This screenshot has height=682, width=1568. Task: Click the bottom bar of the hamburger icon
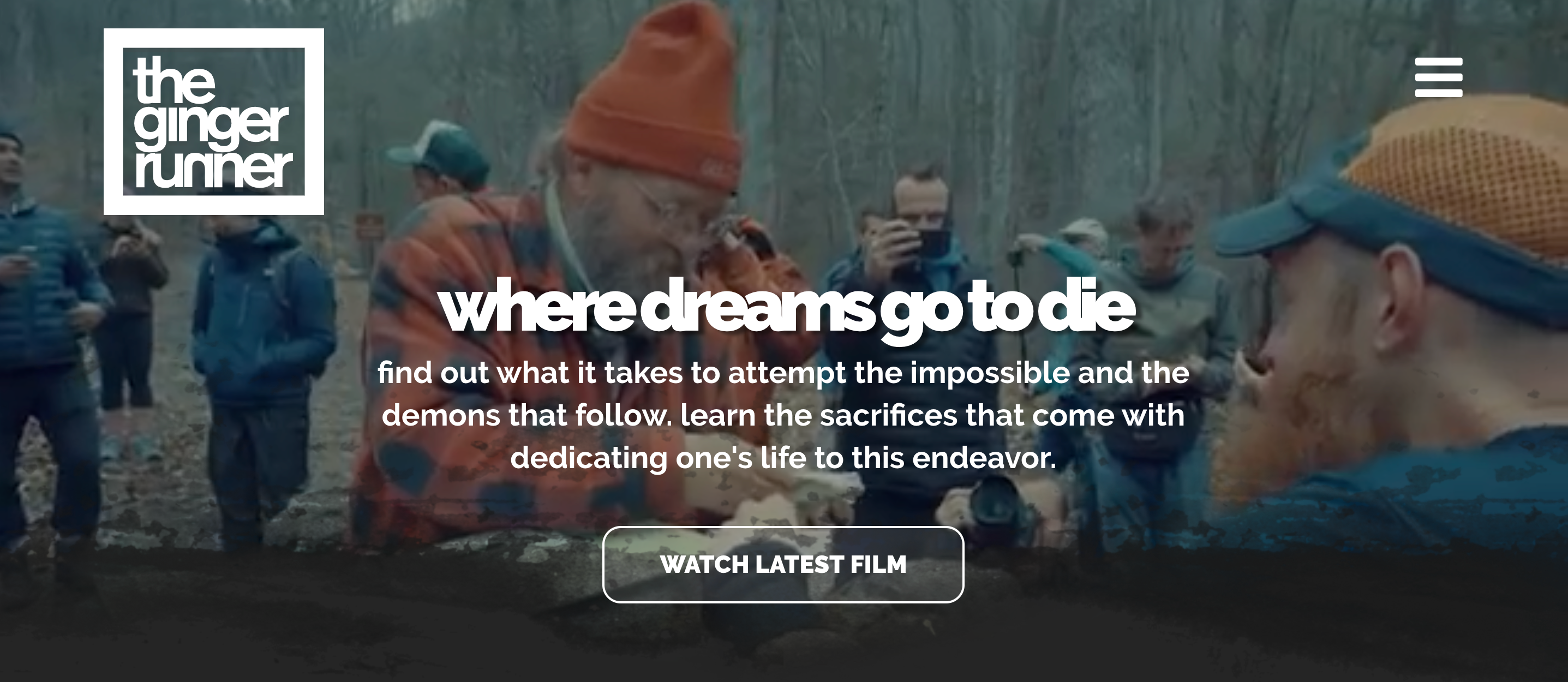[1438, 93]
